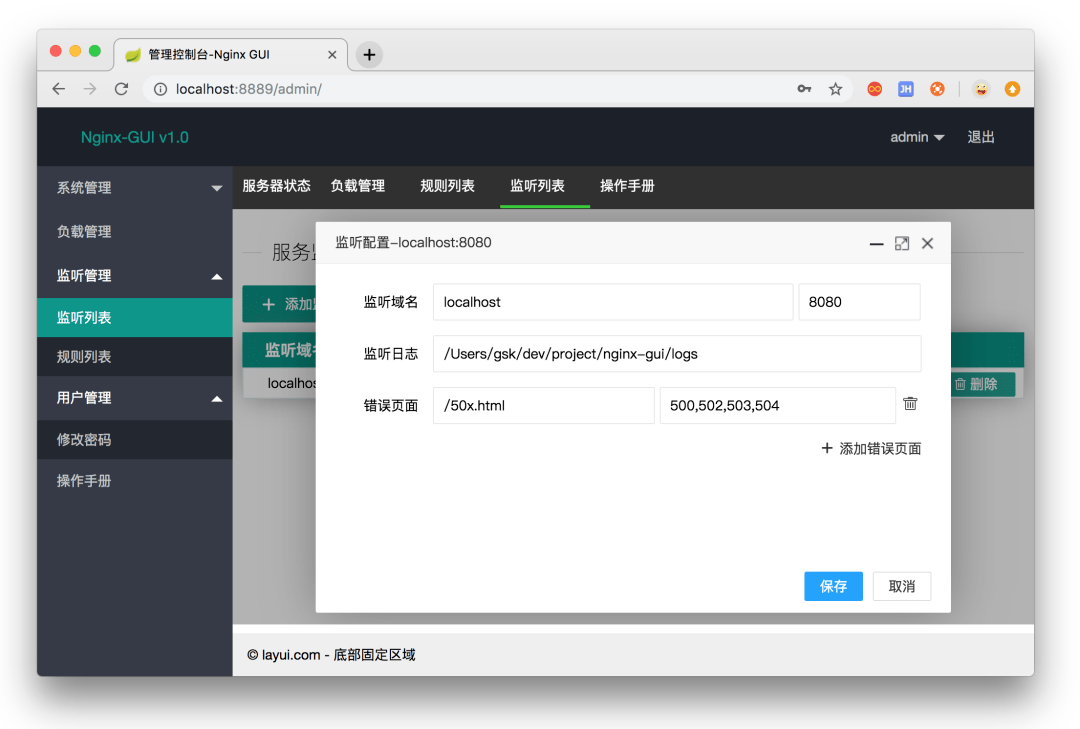The width and height of the screenshot is (1080, 729).
Task: Switch to the 服务器状态 tab
Action: click(x=277, y=185)
